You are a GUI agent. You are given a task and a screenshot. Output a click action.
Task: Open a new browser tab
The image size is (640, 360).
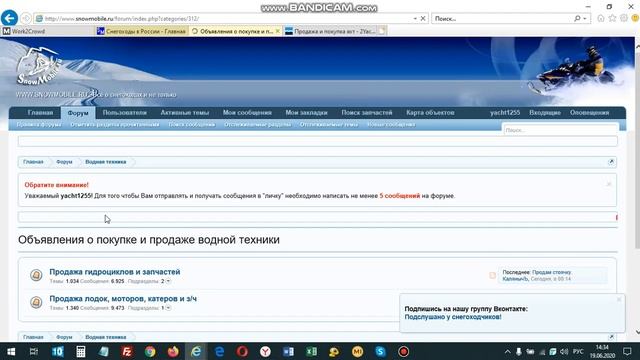382,31
